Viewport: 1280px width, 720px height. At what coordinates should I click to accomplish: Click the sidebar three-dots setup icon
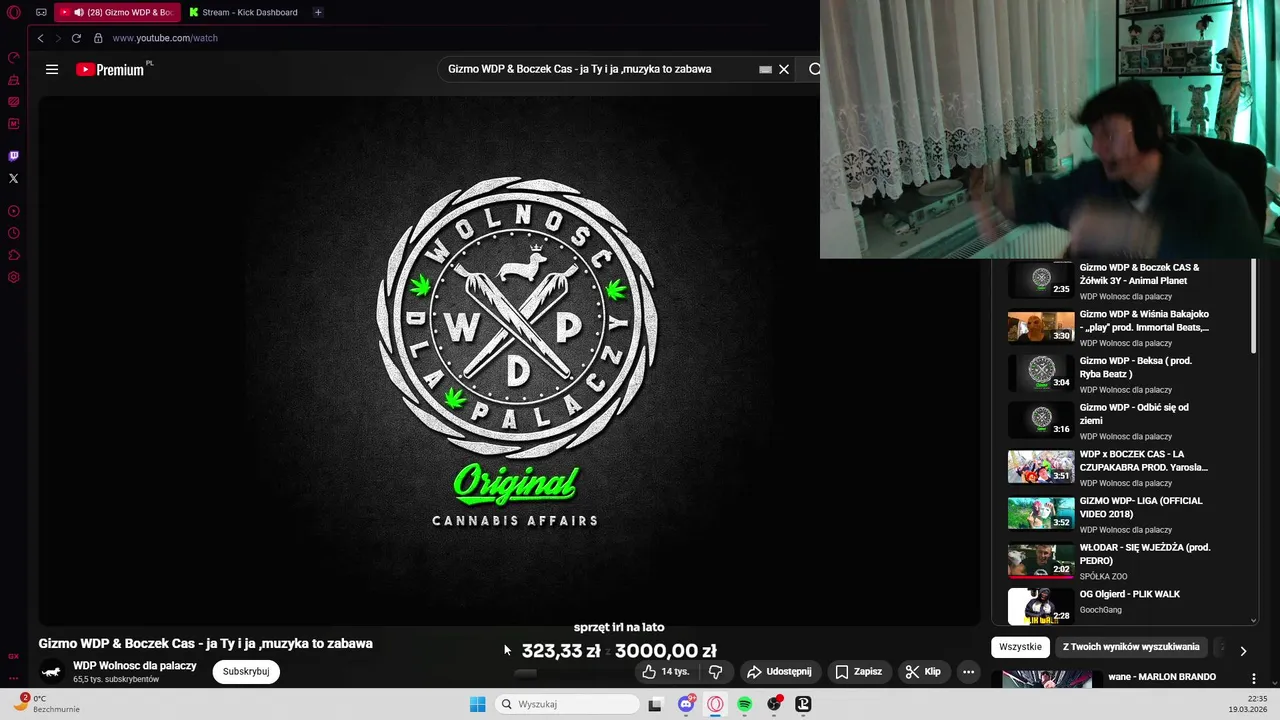tap(14, 678)
